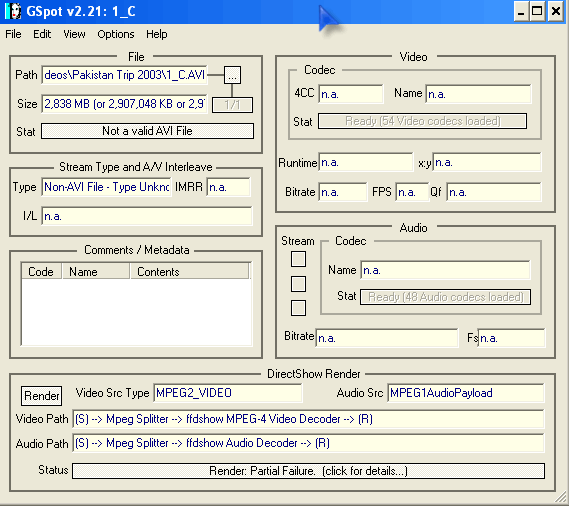
Task: Click the Qf field
Action: pos(494,192)
